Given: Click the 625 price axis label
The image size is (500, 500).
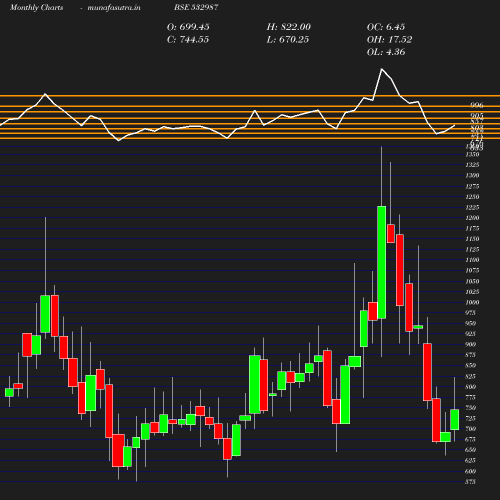Looking at the screenshot, I should pos(470,460).
